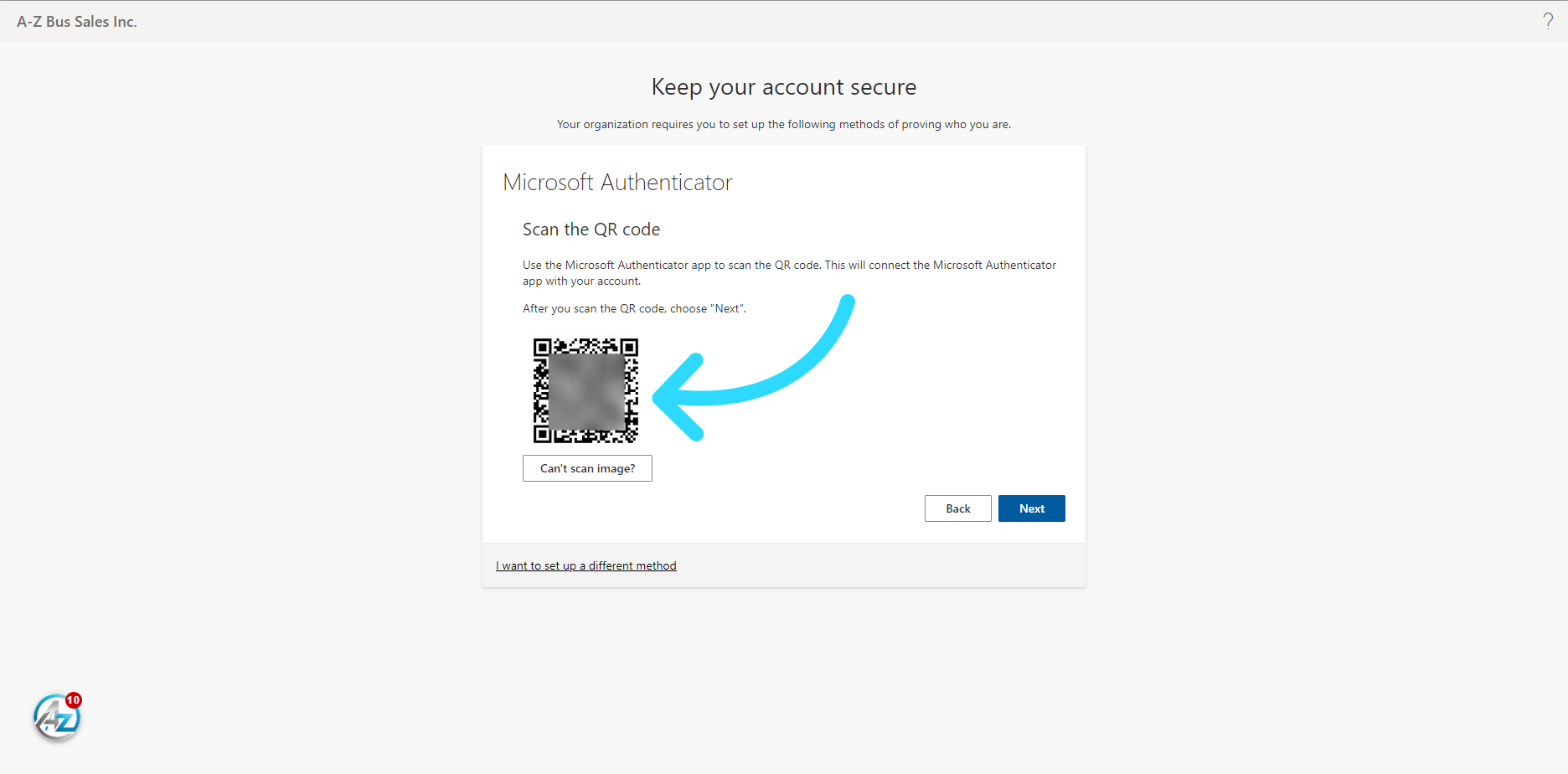Click the "Keep your account secure" heading
This screenshot has height=774, width=1568.
(x=784, y=87)
